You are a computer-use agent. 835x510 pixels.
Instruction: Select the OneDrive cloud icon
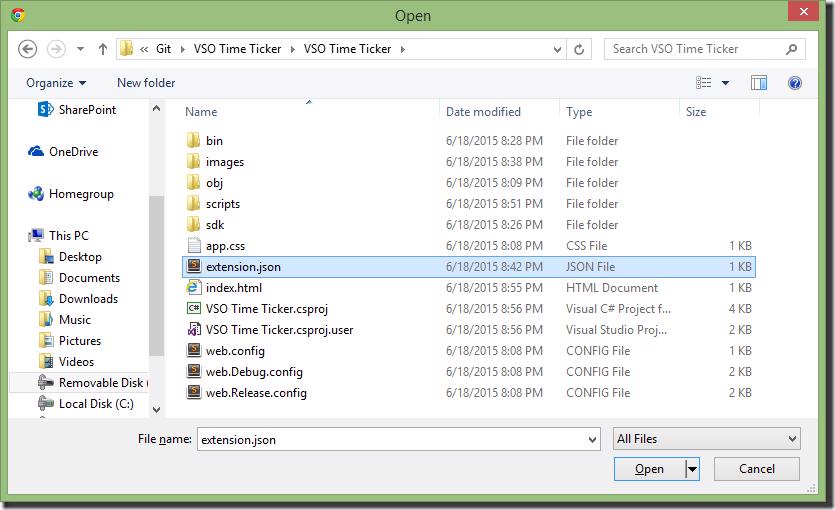coord(36,152)
